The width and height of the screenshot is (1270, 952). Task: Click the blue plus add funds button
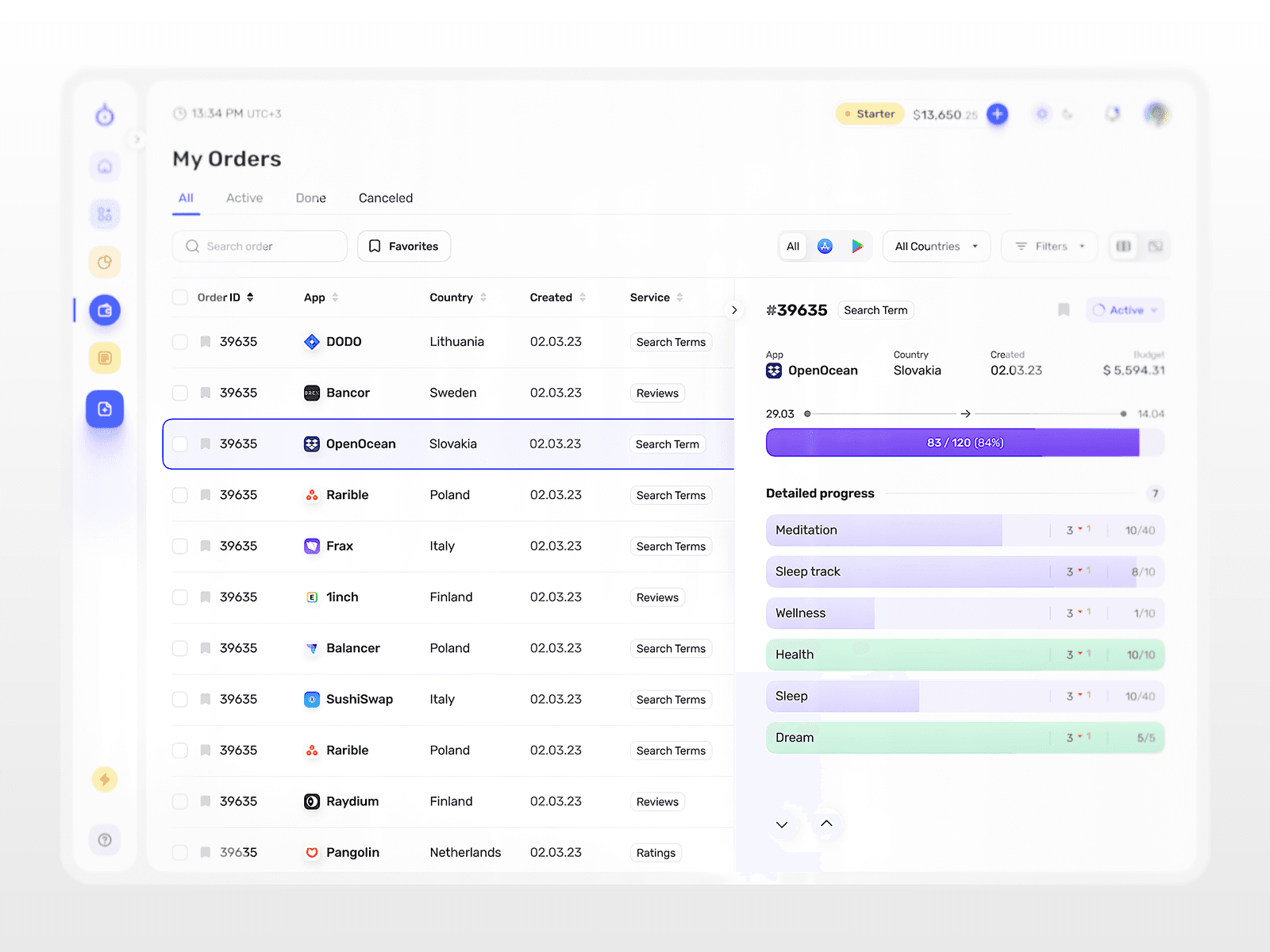pos(998,114)
